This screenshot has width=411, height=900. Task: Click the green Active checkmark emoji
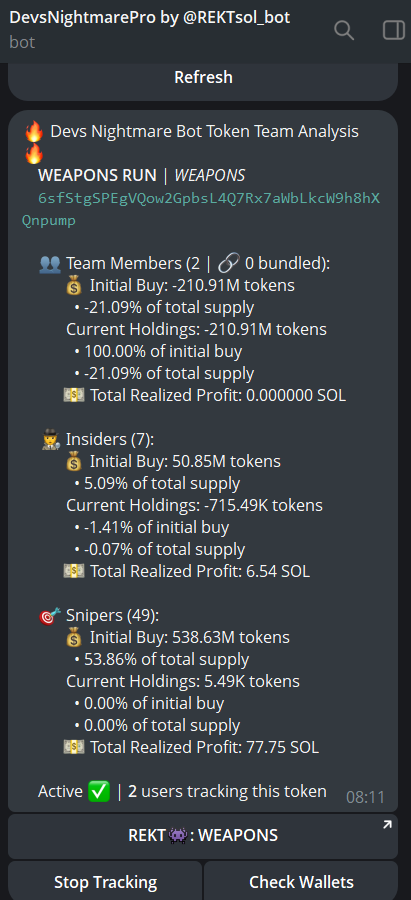tap(99, 792)
